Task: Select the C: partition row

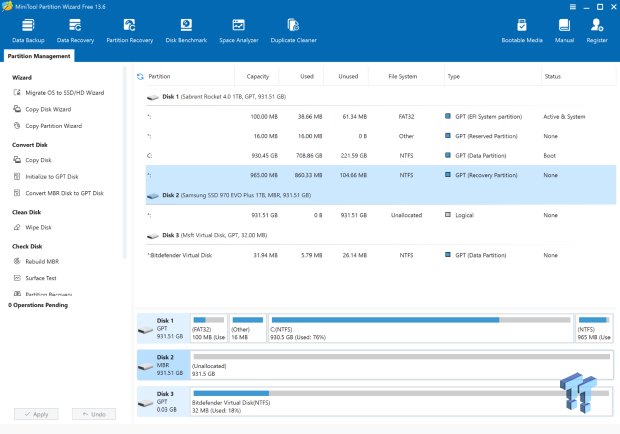Action: point(381,155)
